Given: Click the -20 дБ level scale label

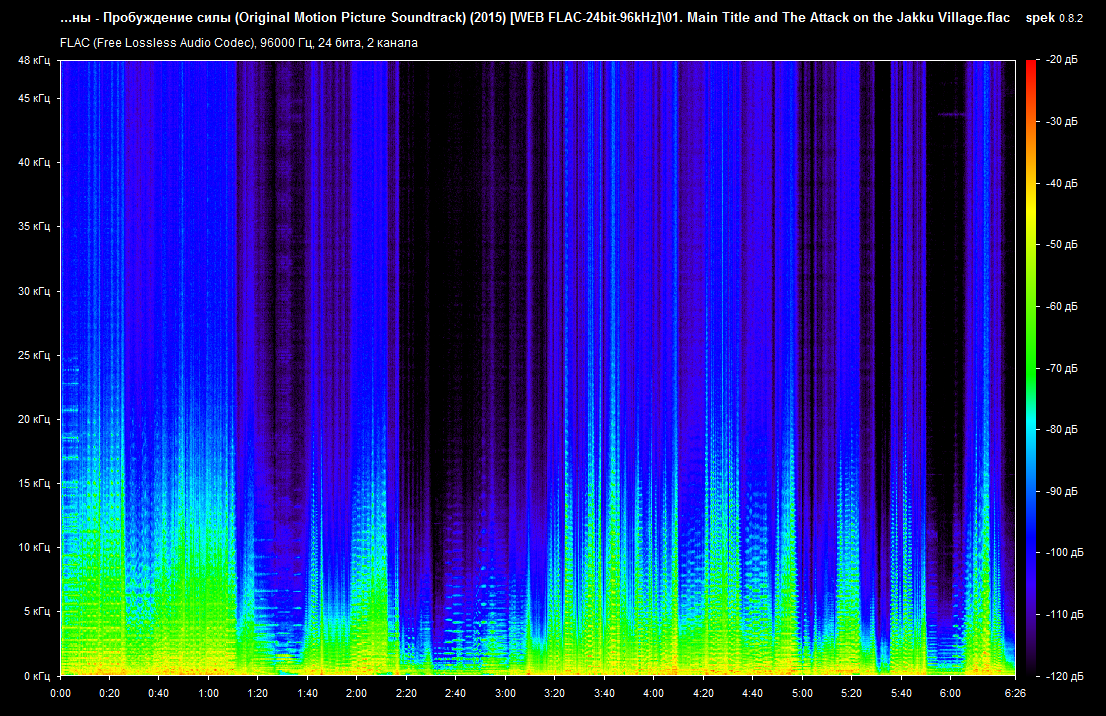Looking at the screenshot, I should coord(1062,61).
